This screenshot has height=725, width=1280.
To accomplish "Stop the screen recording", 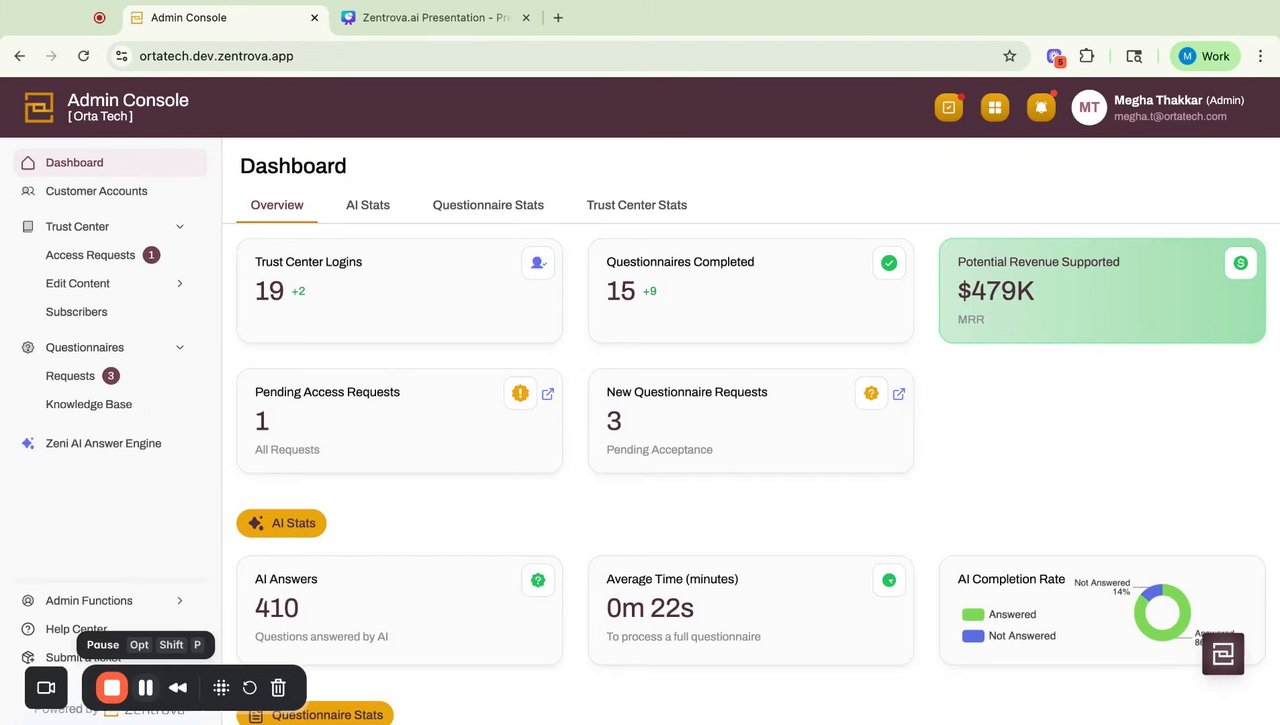I will [x=112, y=688].
